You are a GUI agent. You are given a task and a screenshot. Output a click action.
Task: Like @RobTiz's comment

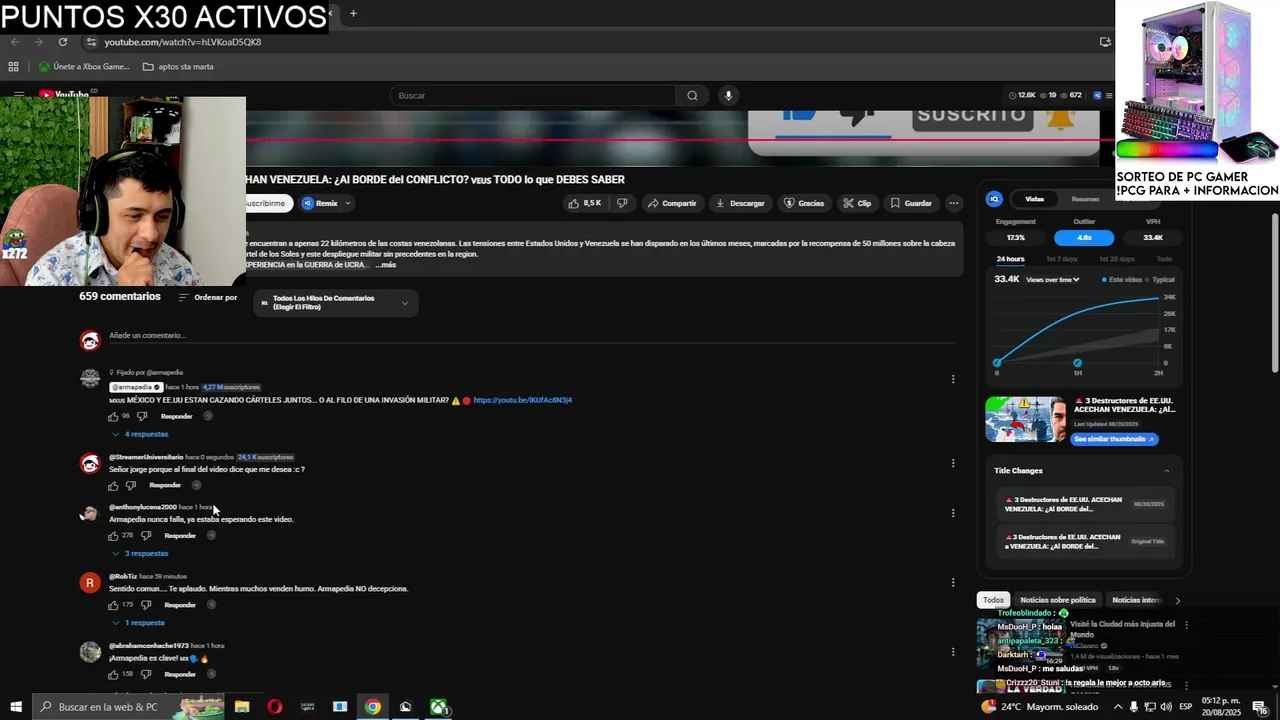(x=113, y=605)
